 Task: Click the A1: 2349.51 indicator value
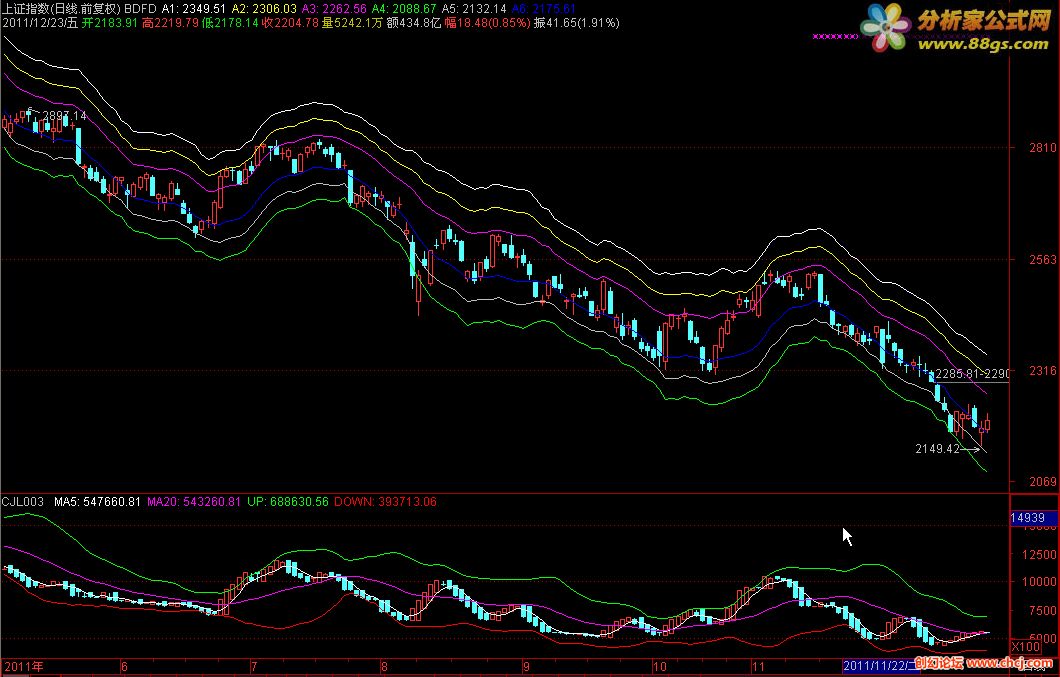point(193,9)
